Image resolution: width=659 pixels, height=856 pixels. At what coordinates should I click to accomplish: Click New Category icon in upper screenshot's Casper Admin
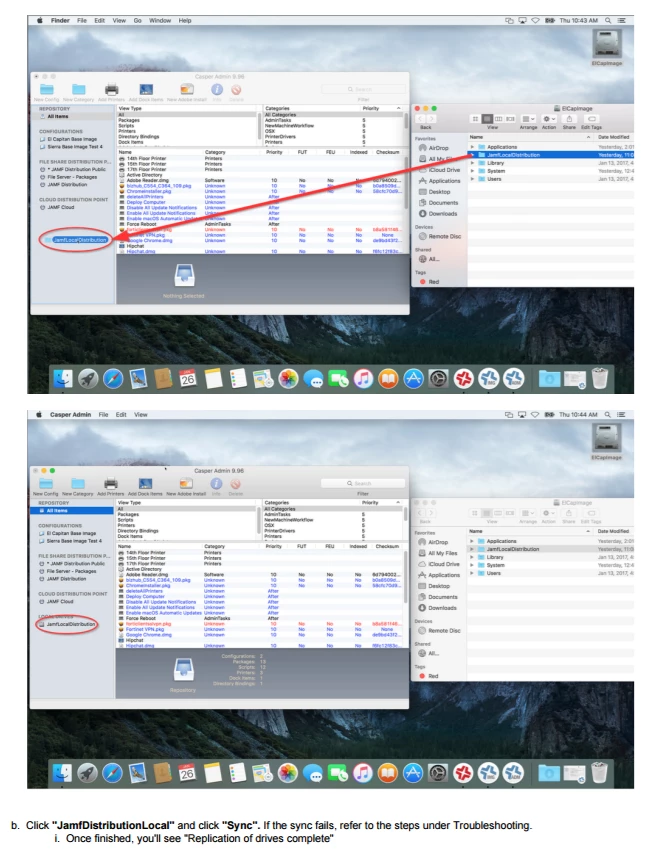tap(79, 90)
